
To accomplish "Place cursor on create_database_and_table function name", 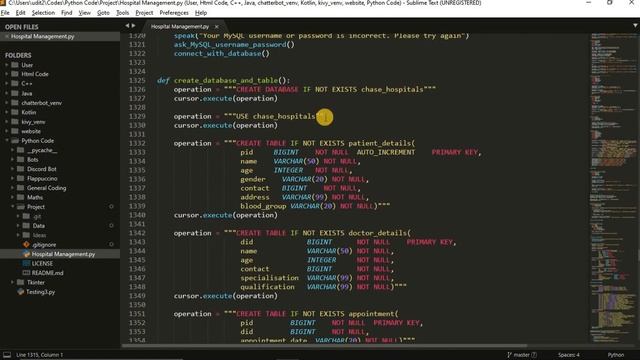I will [226, 80].
